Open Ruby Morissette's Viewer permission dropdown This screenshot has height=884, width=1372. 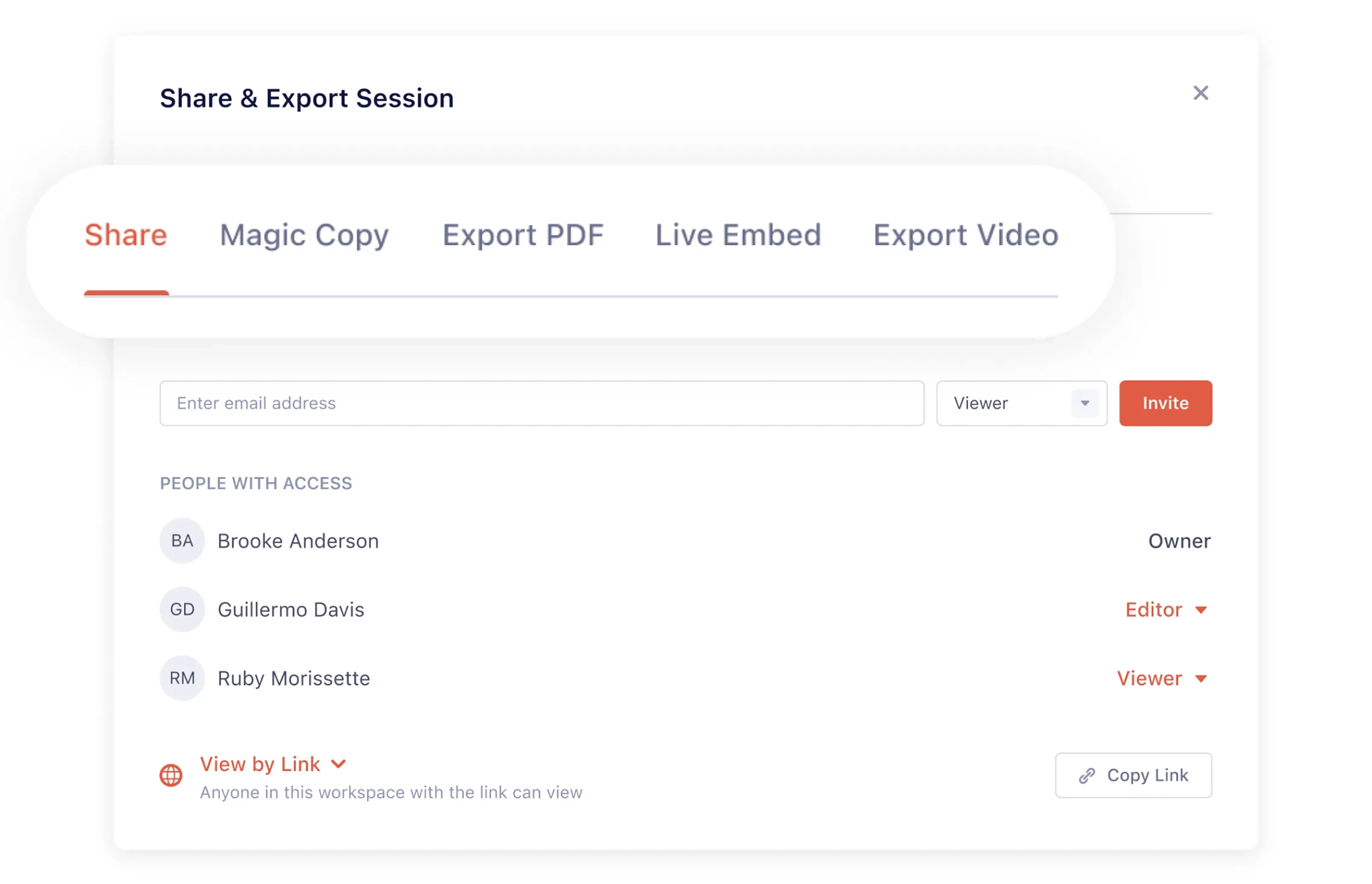[x=1161, y=678]
